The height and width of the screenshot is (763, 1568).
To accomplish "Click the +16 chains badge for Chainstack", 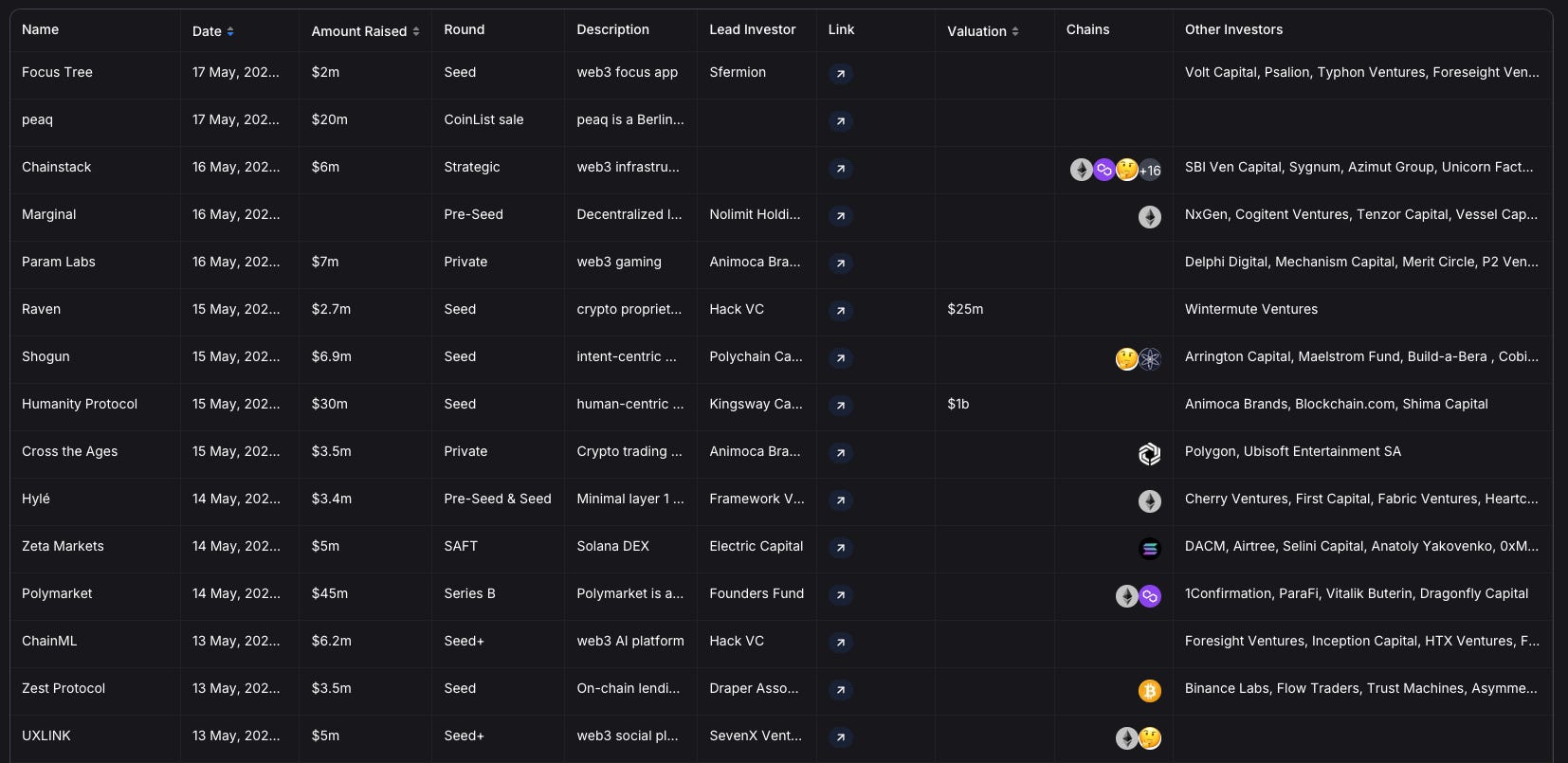I will pos(1150,170).
